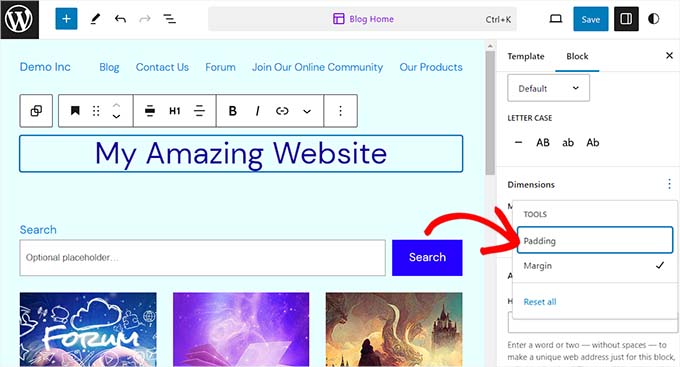Open block options three-dot menu
This screenshot has height=367, width=680.
click(x=340, y=111)
